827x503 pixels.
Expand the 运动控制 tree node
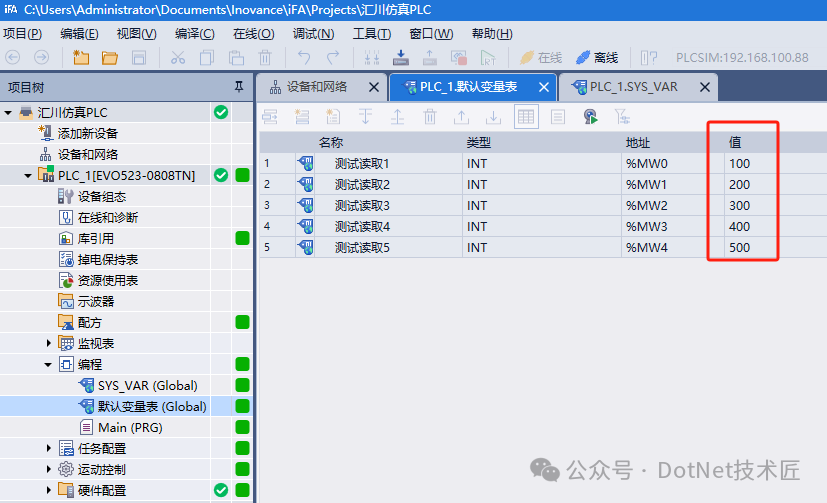tap(49, 469)
